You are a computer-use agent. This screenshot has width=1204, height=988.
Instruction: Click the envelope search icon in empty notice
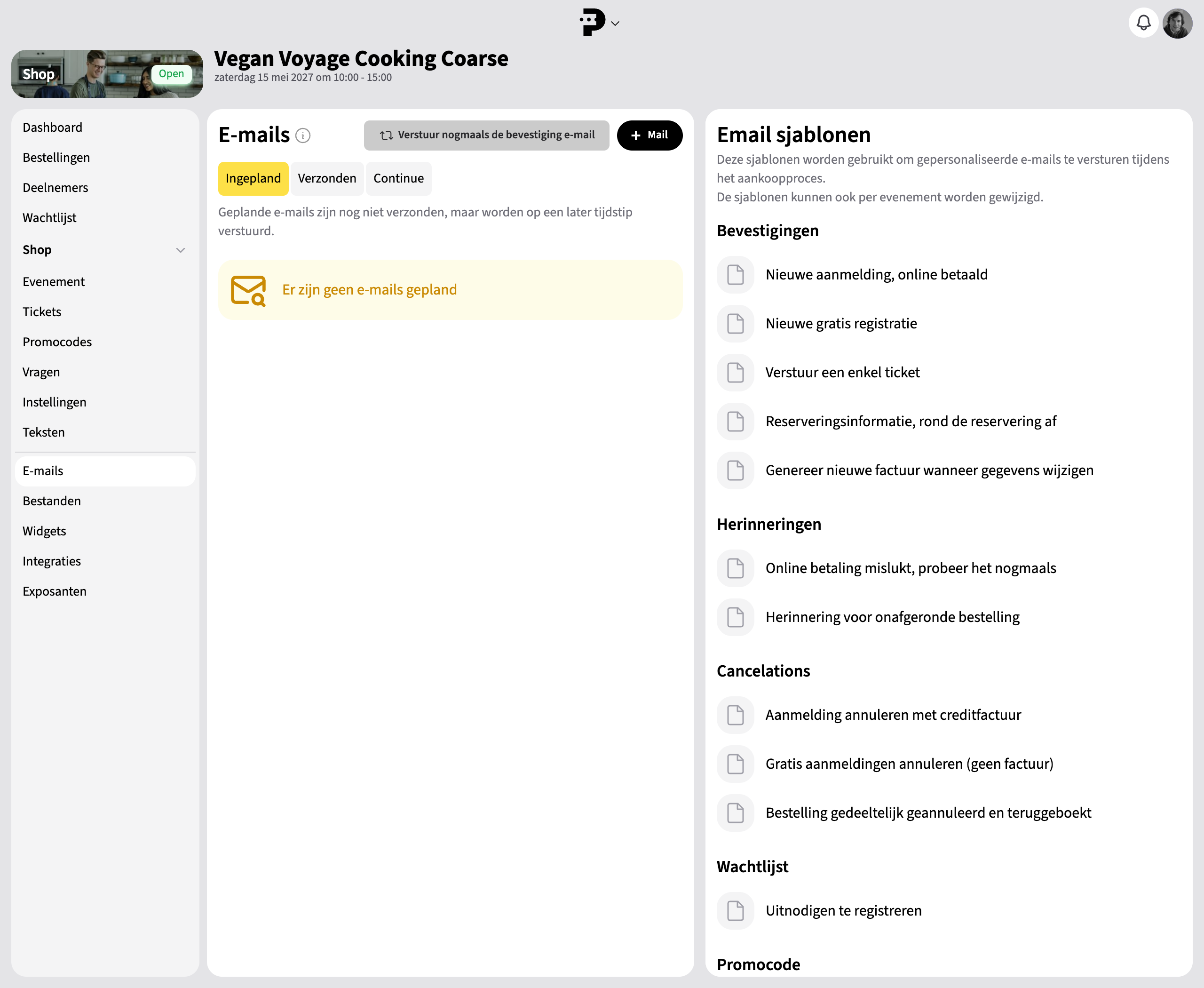(x=249, y=290)
